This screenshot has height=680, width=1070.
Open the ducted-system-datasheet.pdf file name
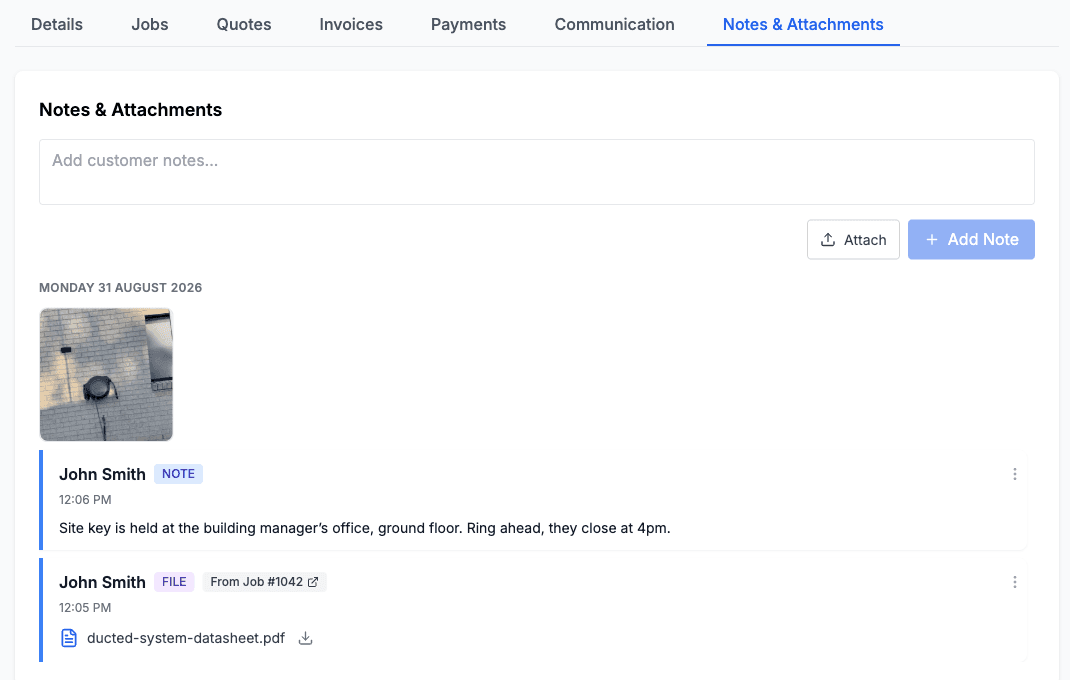click(186, 638)
